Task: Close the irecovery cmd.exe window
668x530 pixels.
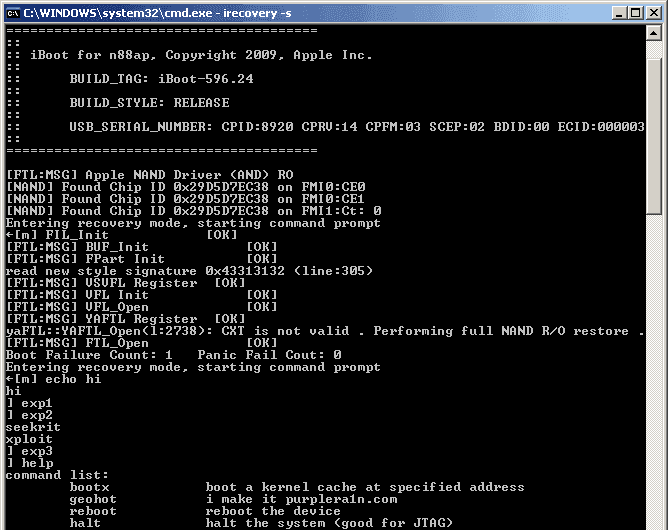Action: coord(654,13)
